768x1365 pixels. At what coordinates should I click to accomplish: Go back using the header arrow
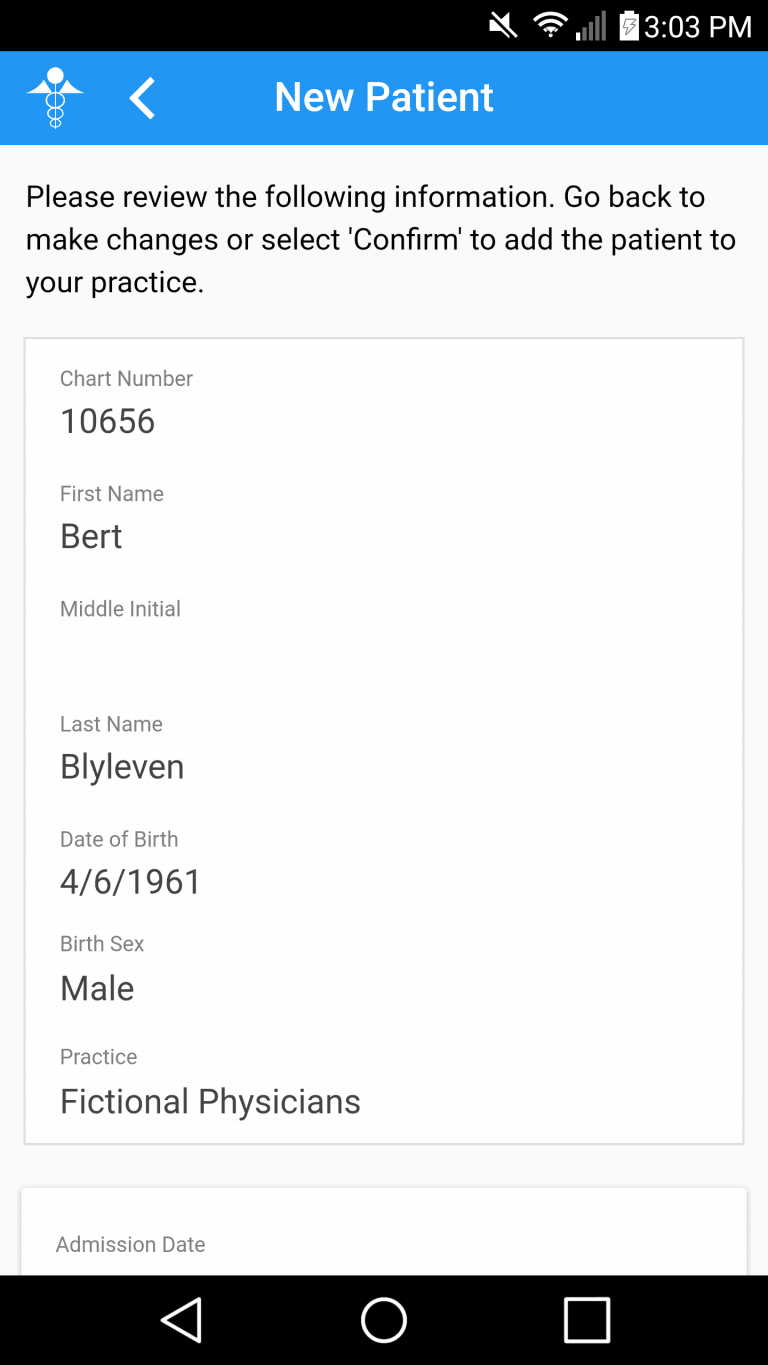click(x=143, y=98)
